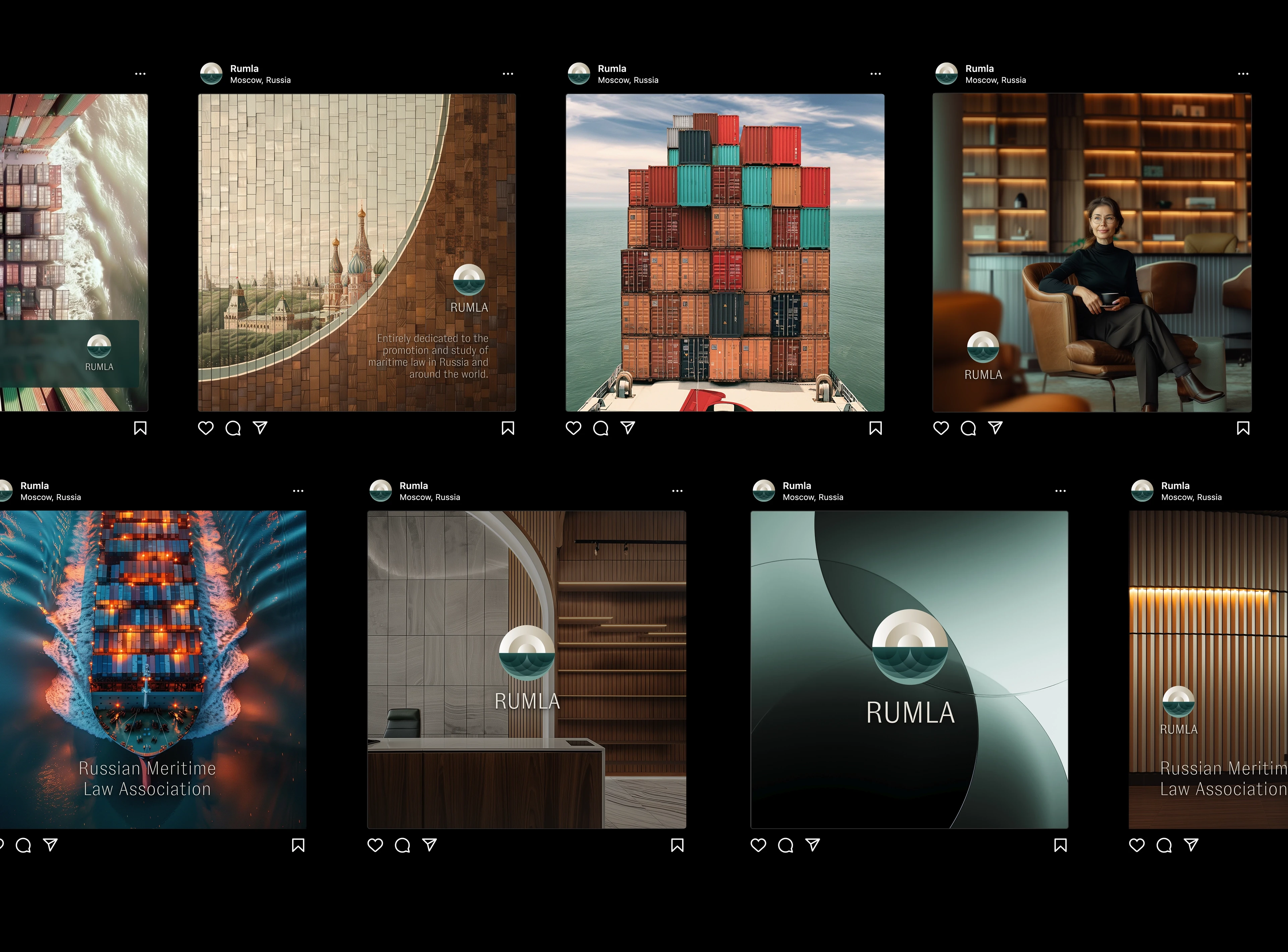Like the reception desk interior post
This screenshot has width=1288, height=952.
(x=375, y=845)
